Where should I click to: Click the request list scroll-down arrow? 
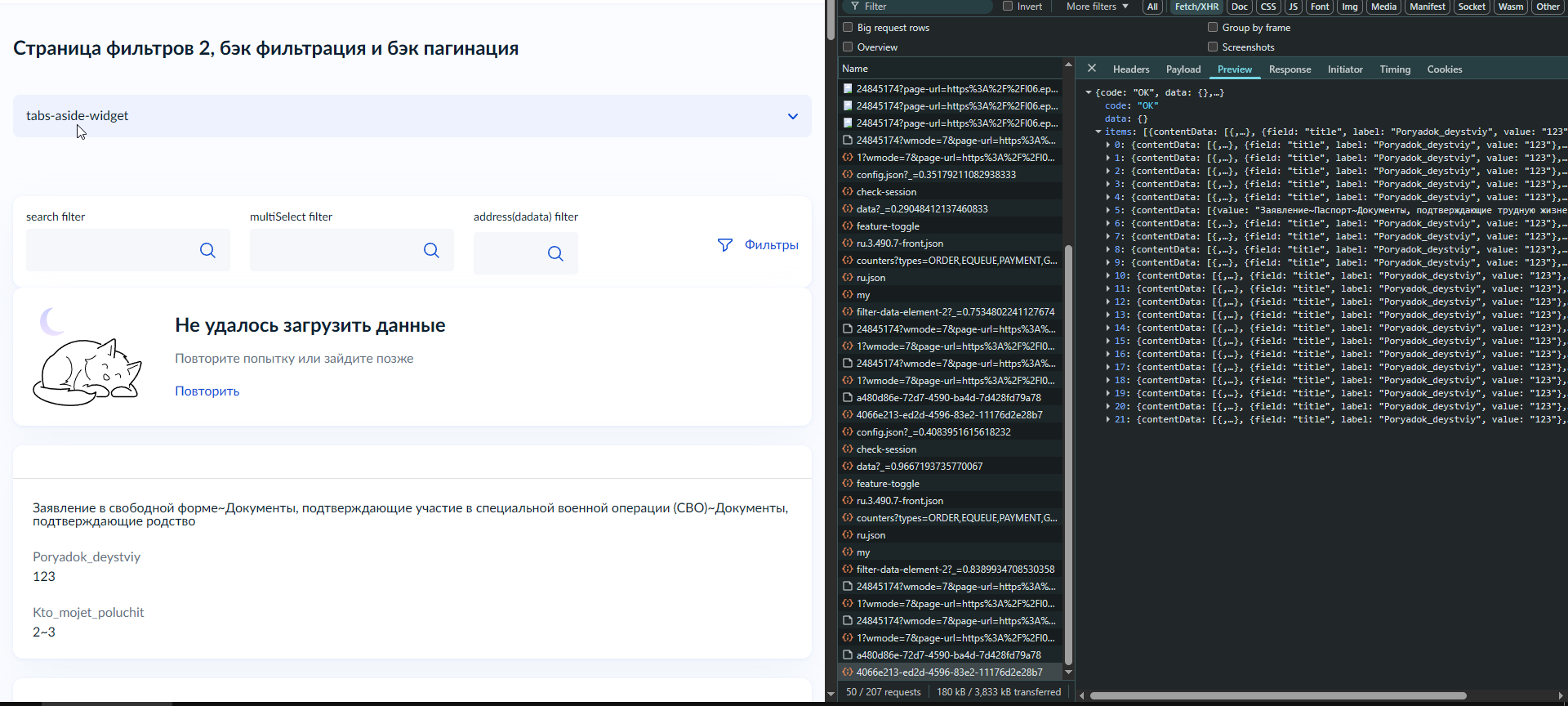click(x=1068, y=672)
